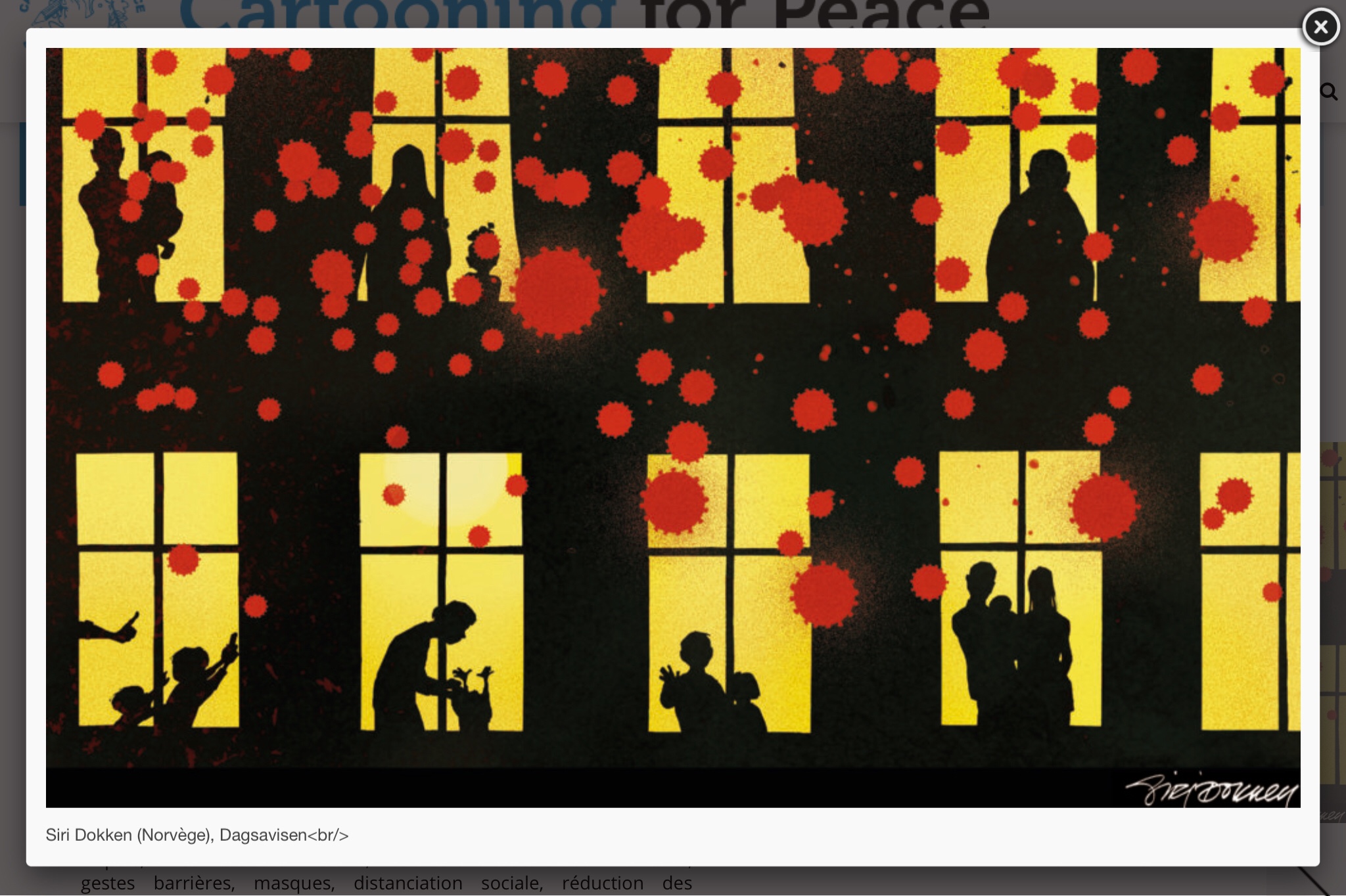Click the dimmed overlay below the lightbox
Screen dimensions: 1346x896
tap(986, 882)
